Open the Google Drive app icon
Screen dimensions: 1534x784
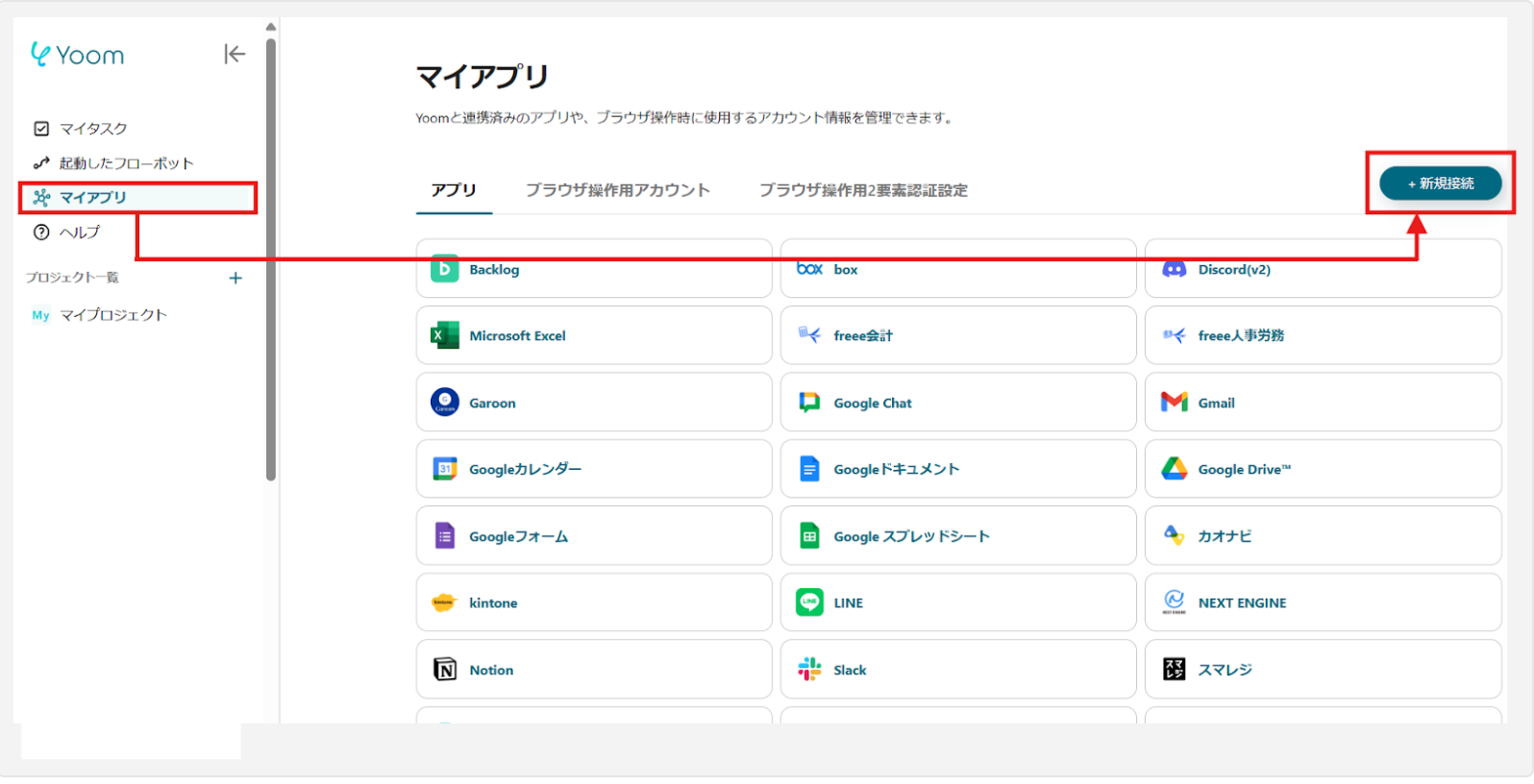[x=1174, y=469]
